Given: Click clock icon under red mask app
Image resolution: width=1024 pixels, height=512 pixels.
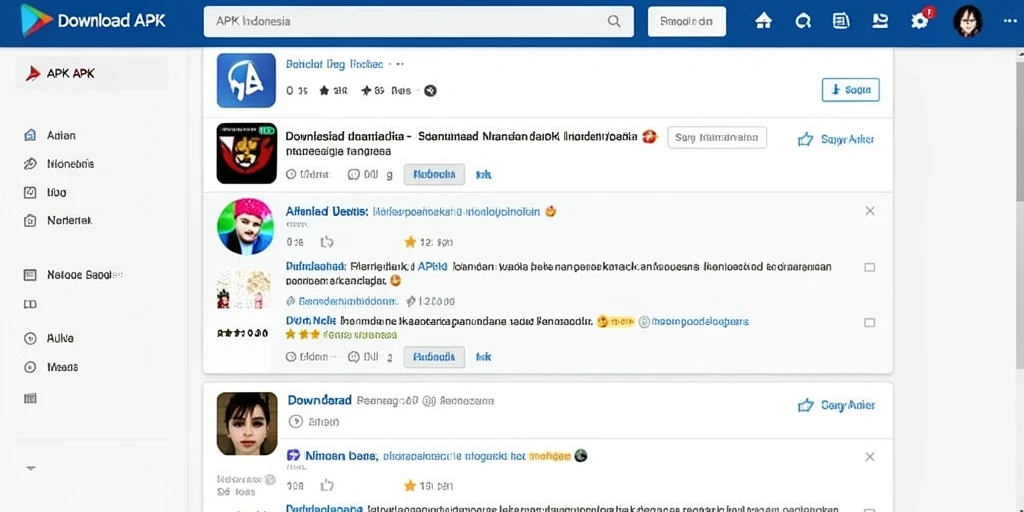Looking at the screenshot, I should [x=291, y=174].
